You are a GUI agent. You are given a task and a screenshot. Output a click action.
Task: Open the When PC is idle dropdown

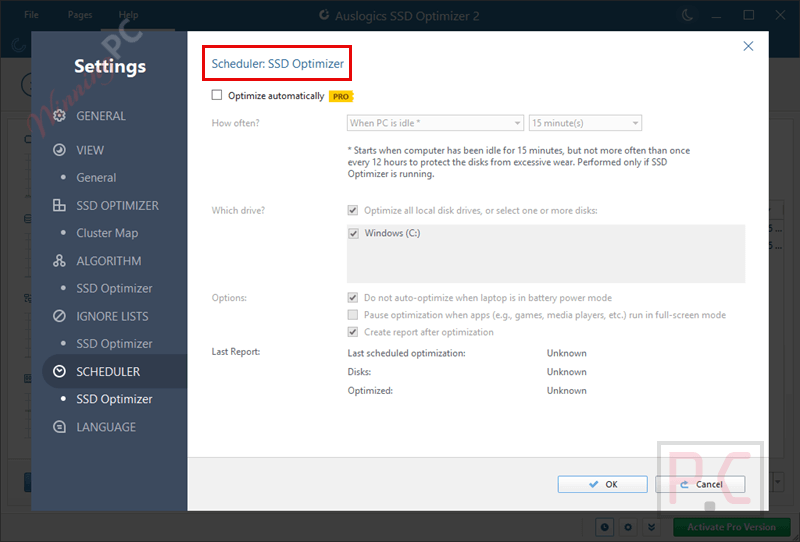click(435, 123)
